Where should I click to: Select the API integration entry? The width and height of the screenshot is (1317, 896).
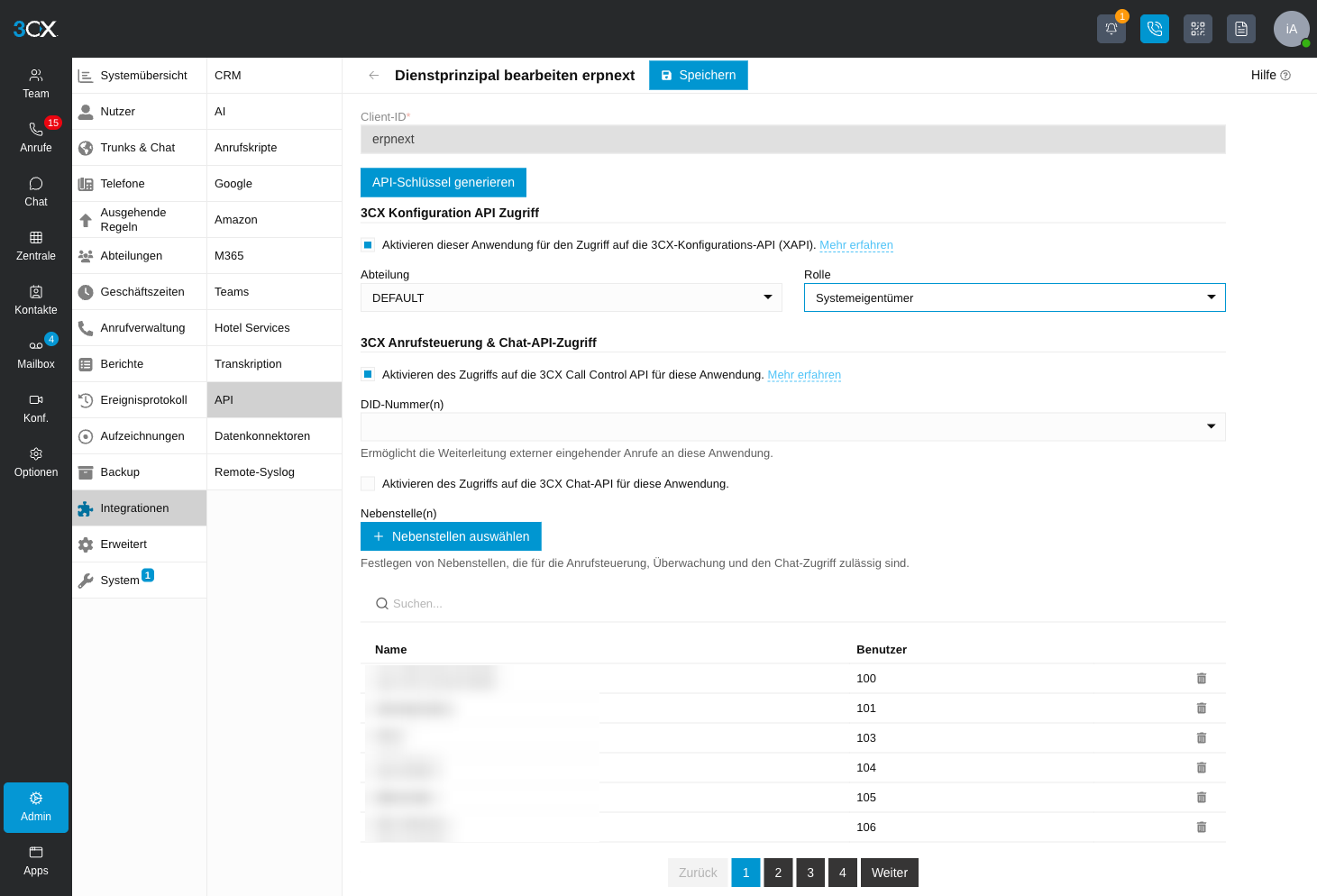point(275,400)
